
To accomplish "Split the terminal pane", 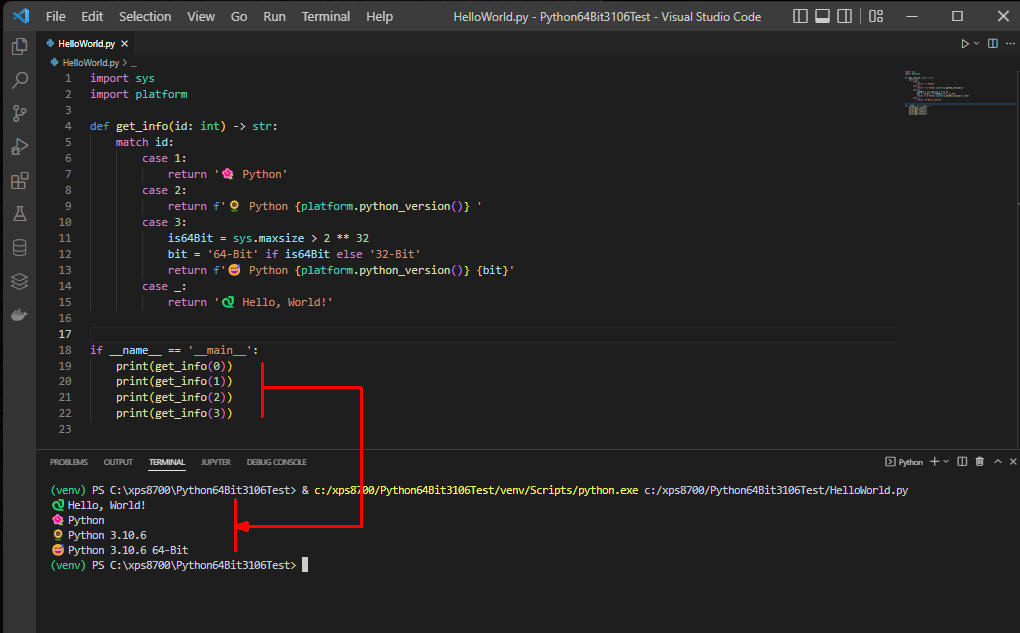I will coord(962,461).
